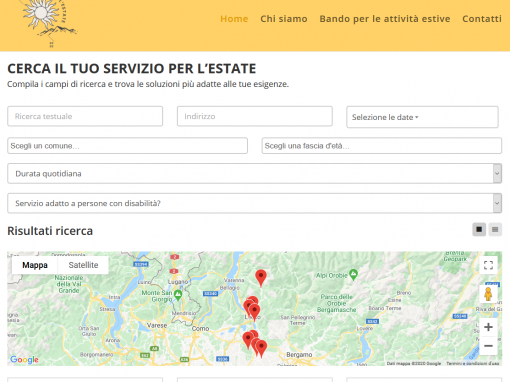Expand the Durata quotidiana dropdown

pyautogui.click(x=255, y=173)
